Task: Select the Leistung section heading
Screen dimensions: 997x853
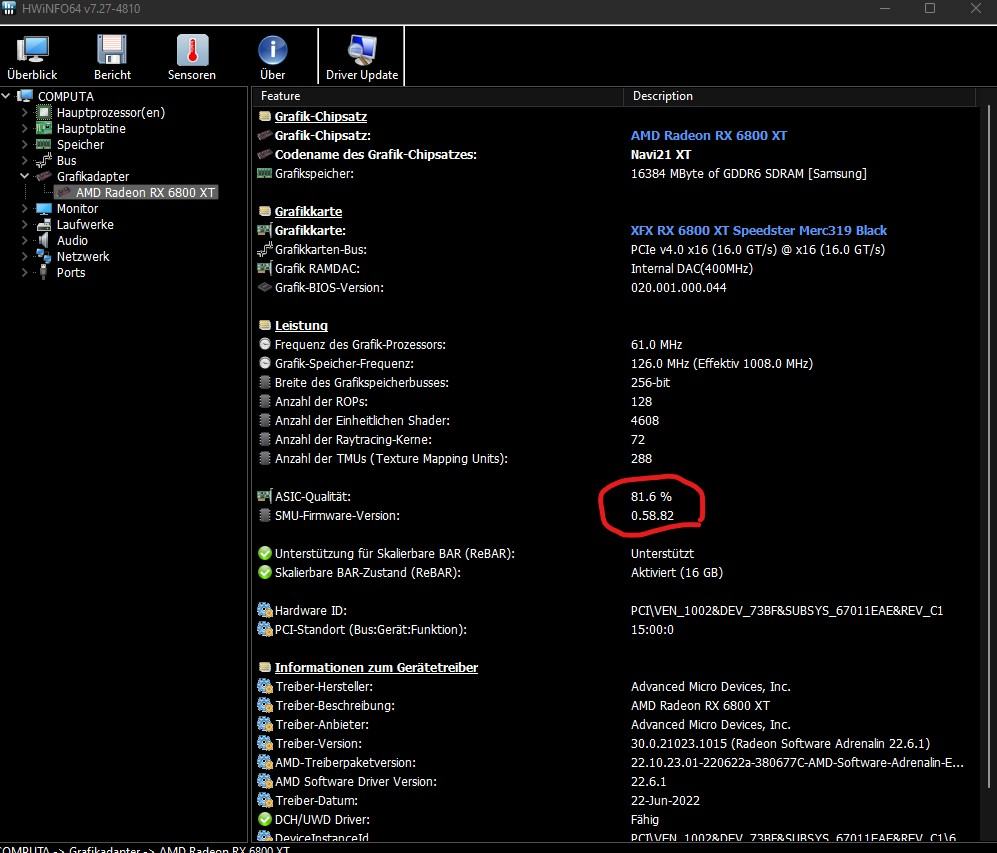Action: (x=301, y=325)
